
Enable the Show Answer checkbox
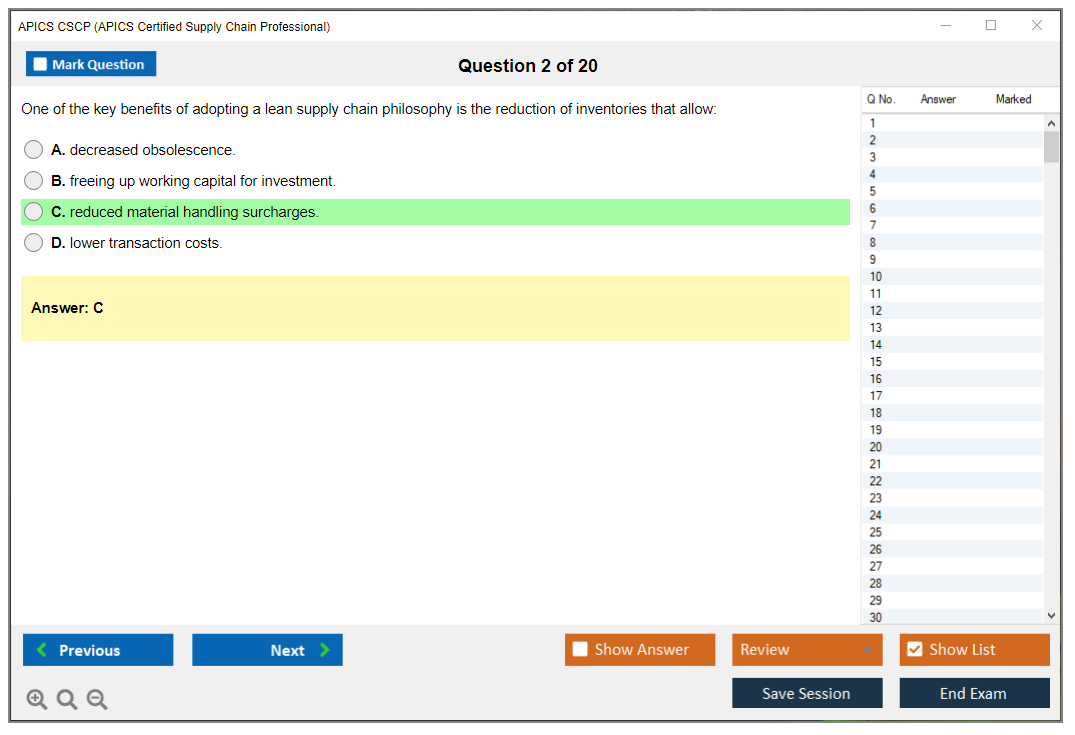580,650
